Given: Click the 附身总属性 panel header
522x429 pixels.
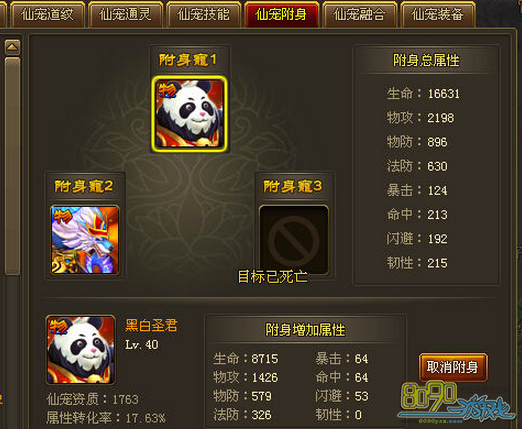Looking at the screenshot, I should 426,60.
